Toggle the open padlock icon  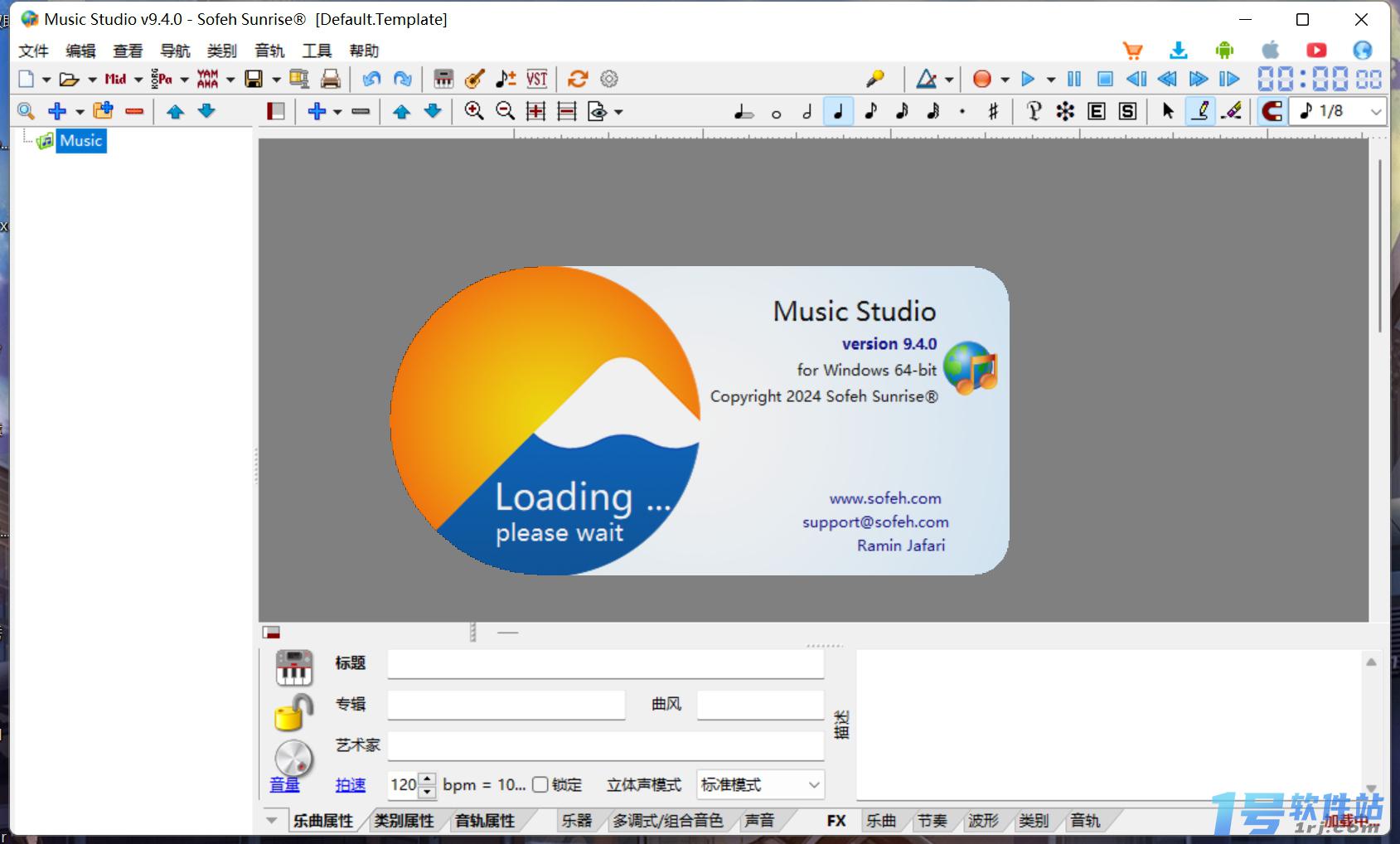pyautogui.click(x=294, y=712)
